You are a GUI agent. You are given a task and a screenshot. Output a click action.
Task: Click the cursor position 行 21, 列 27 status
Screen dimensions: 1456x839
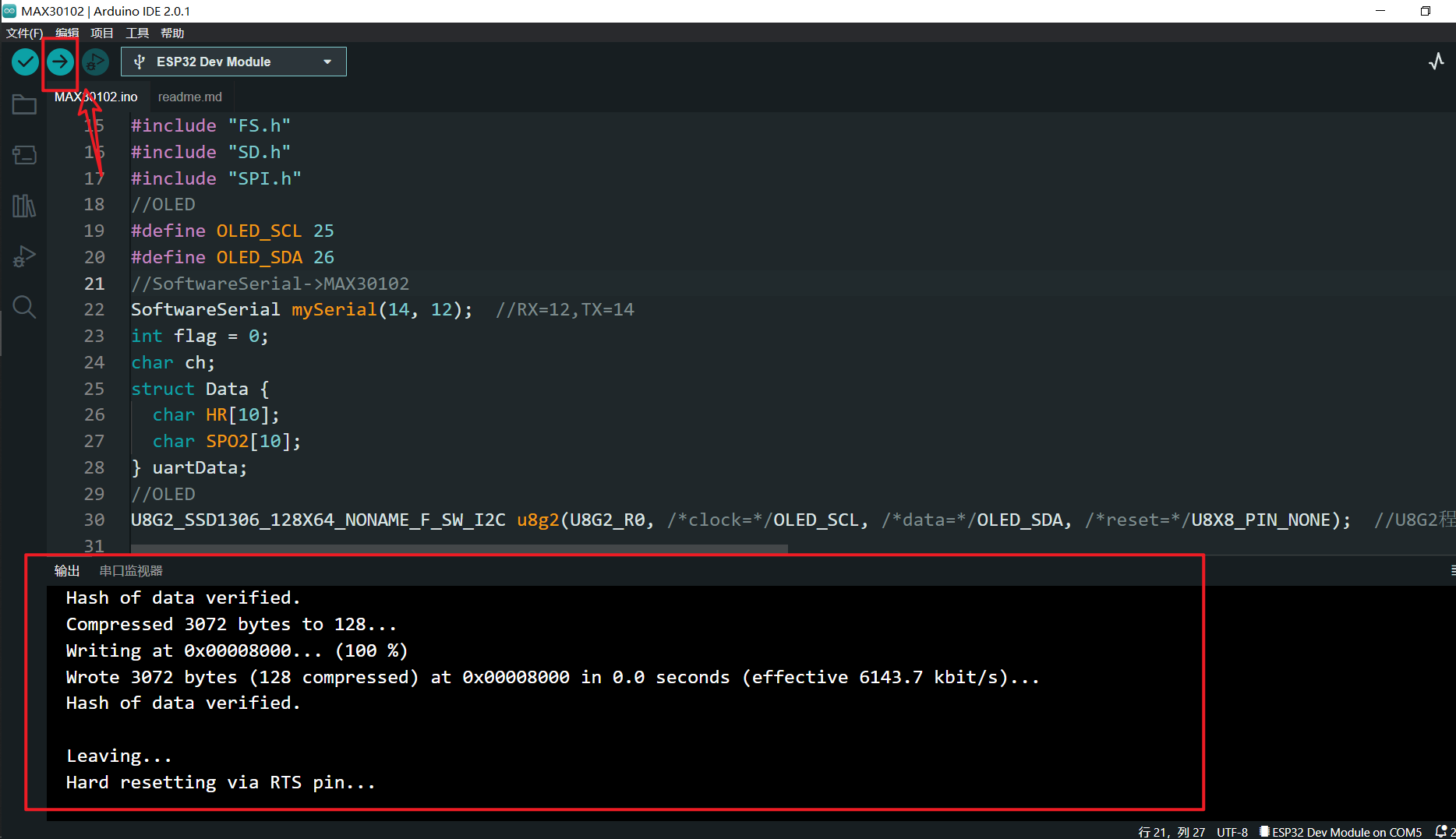point(1172,832)
